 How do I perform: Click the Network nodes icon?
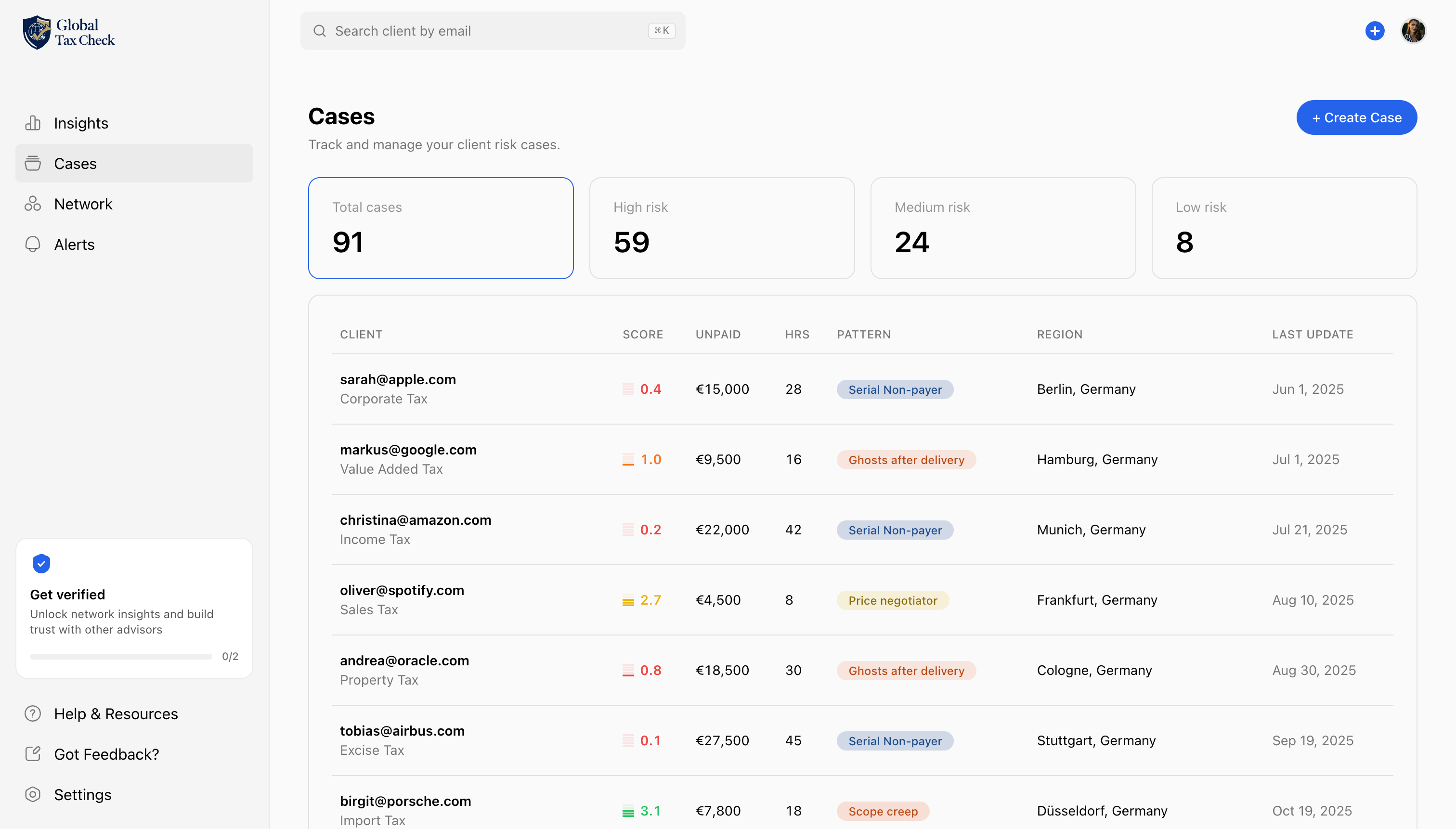[x=33, y=204]
